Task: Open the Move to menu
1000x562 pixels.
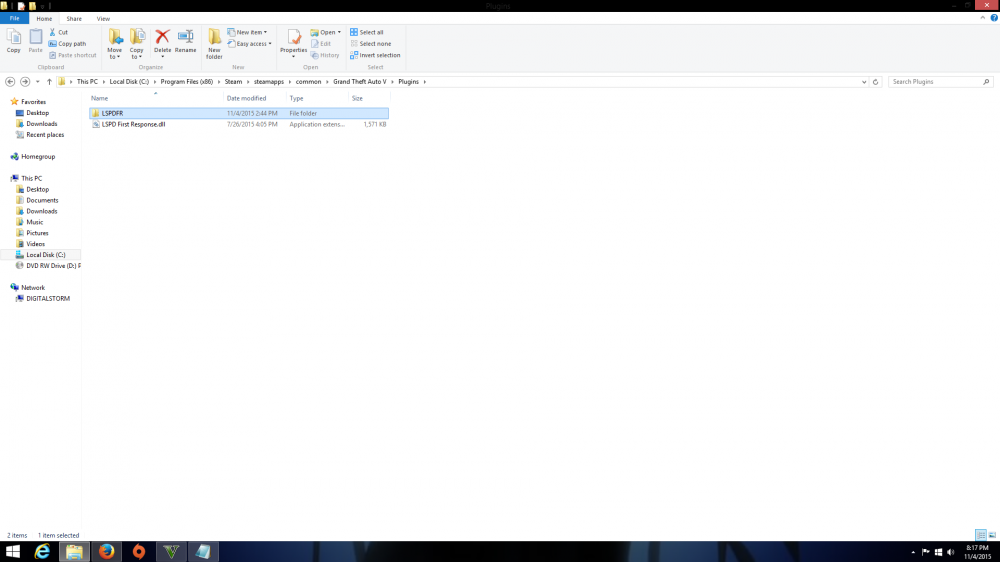Action: click(115, 44)
